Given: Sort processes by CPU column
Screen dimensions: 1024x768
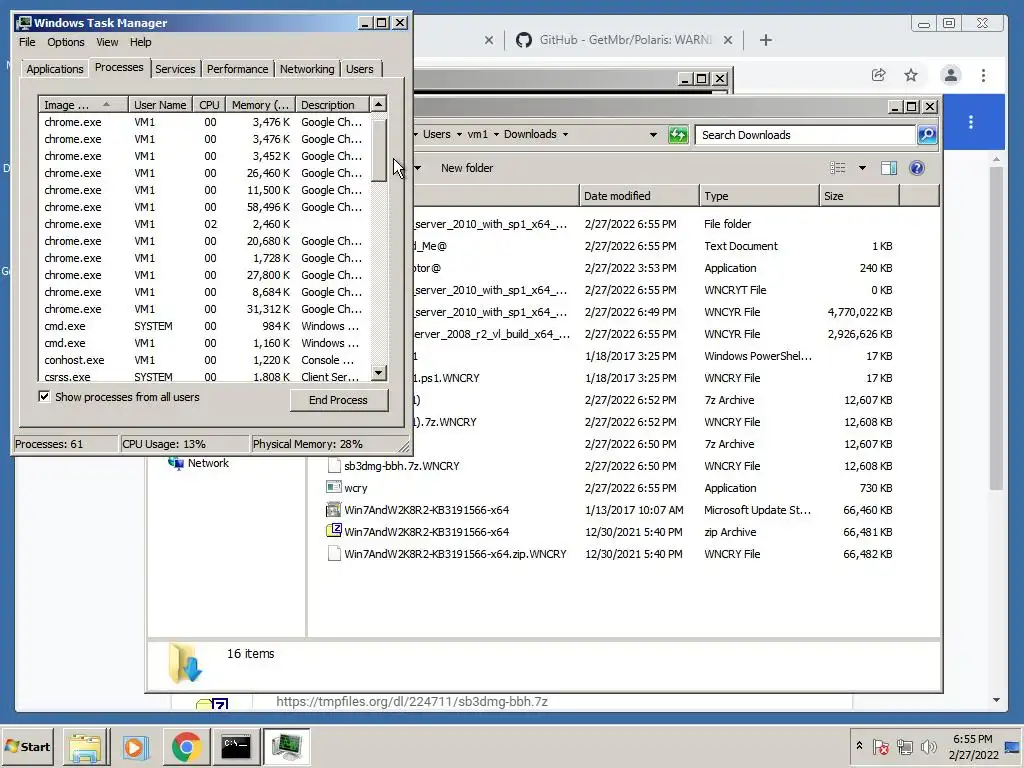Looking at the screenshot, I should pos(209,104).
